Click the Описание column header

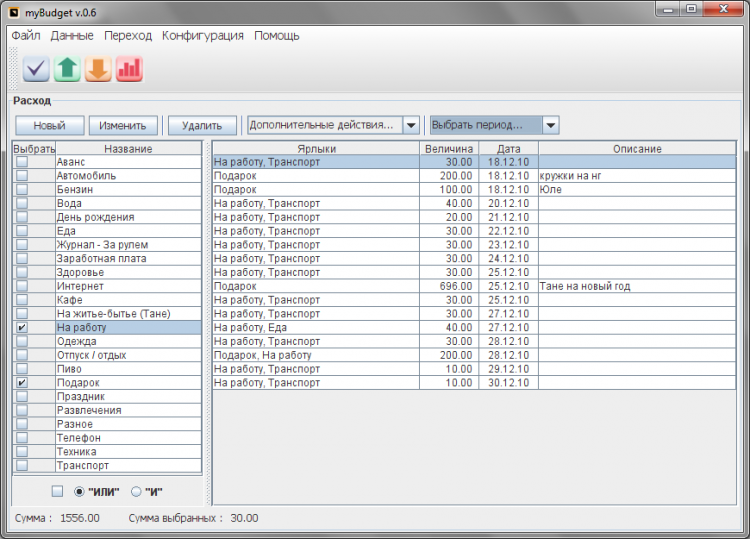(637, 149)
